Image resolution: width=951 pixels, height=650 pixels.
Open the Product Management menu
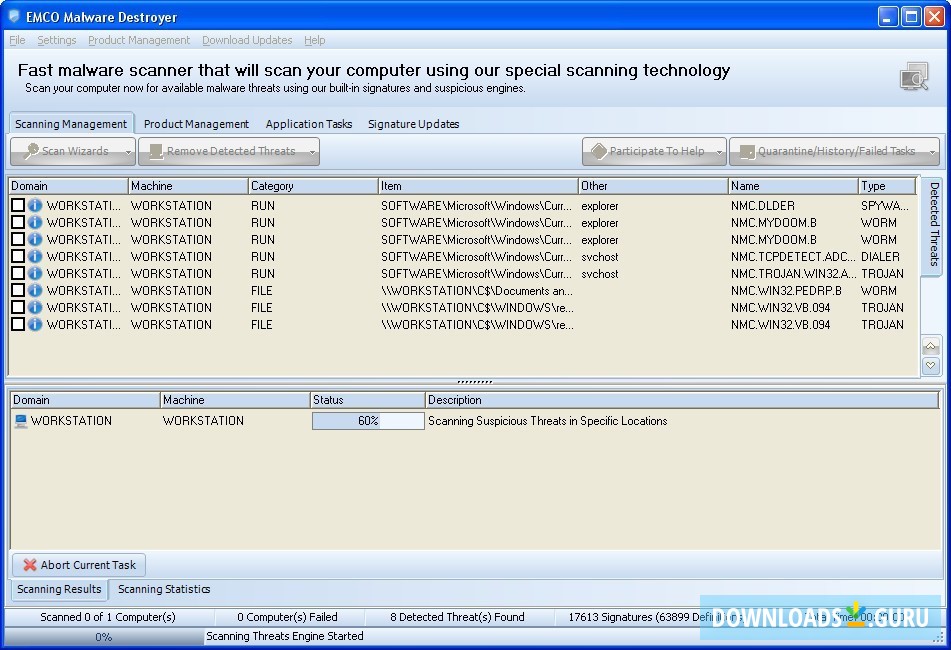coord(139,40)
